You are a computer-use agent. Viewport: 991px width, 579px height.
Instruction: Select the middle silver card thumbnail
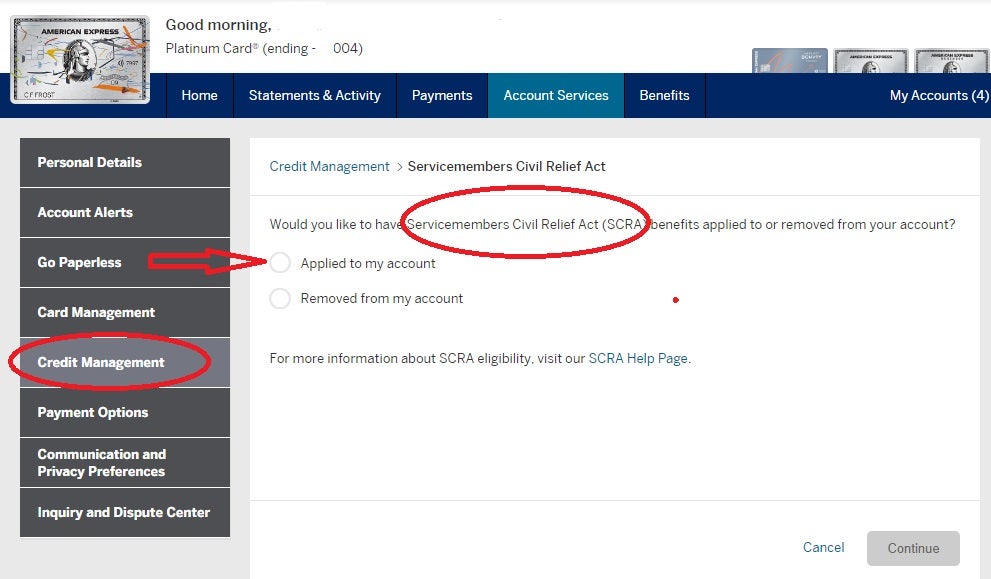pyautogui.click(x=871, y=61)
